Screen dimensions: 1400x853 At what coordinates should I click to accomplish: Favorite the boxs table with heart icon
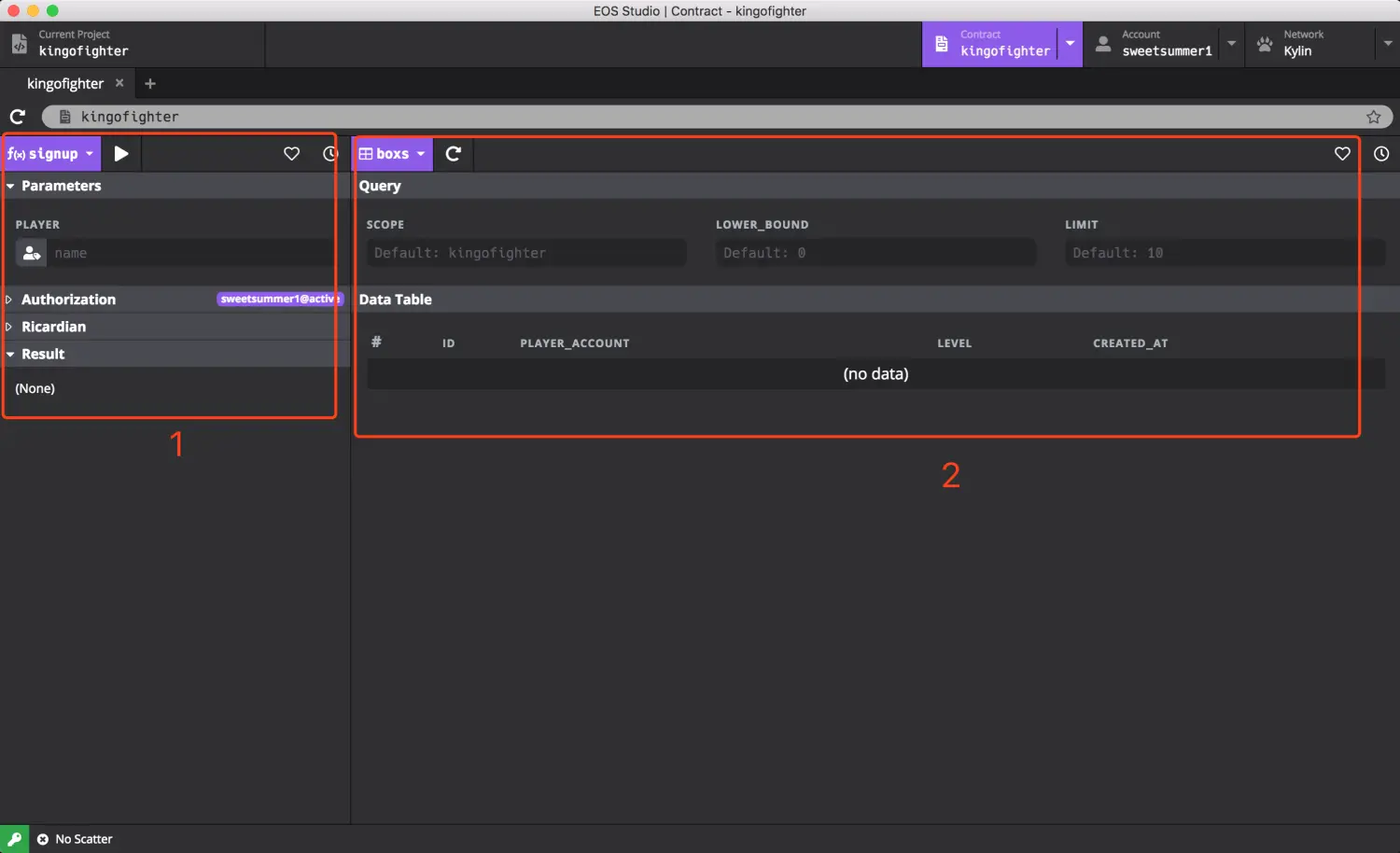1342,154
